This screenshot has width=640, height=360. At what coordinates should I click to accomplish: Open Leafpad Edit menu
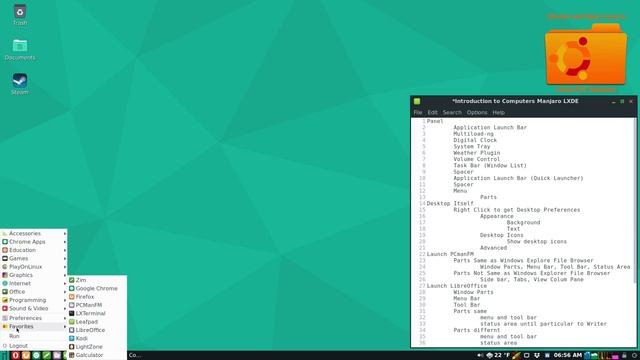(x=432, y=112)
